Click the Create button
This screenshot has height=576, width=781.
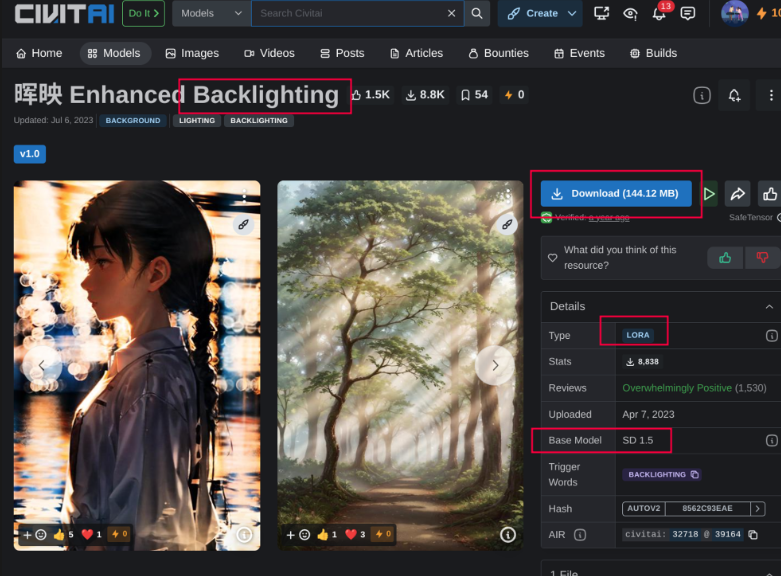[532, 13]
